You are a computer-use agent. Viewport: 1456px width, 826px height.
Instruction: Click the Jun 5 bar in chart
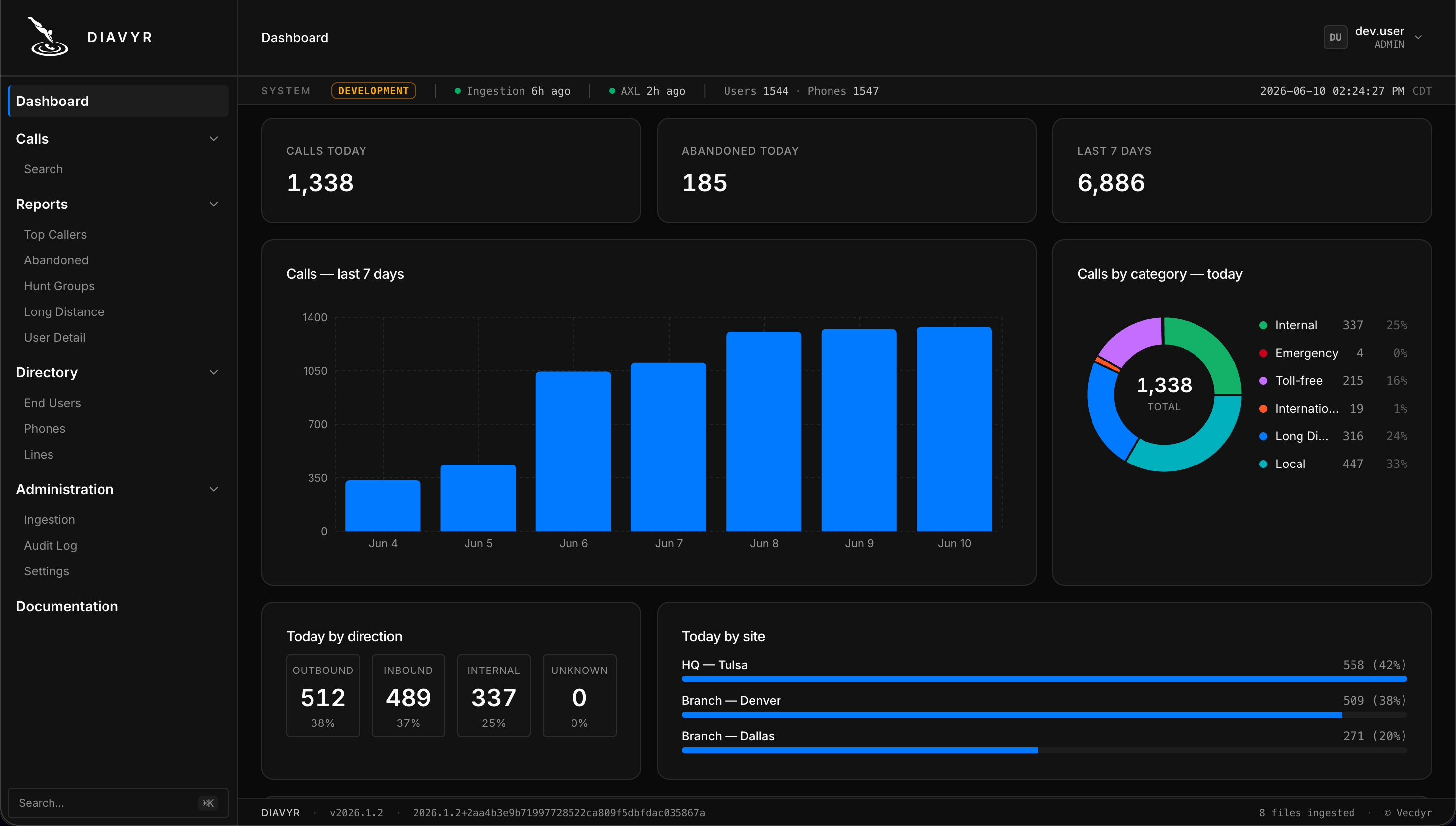coord(478,498)
